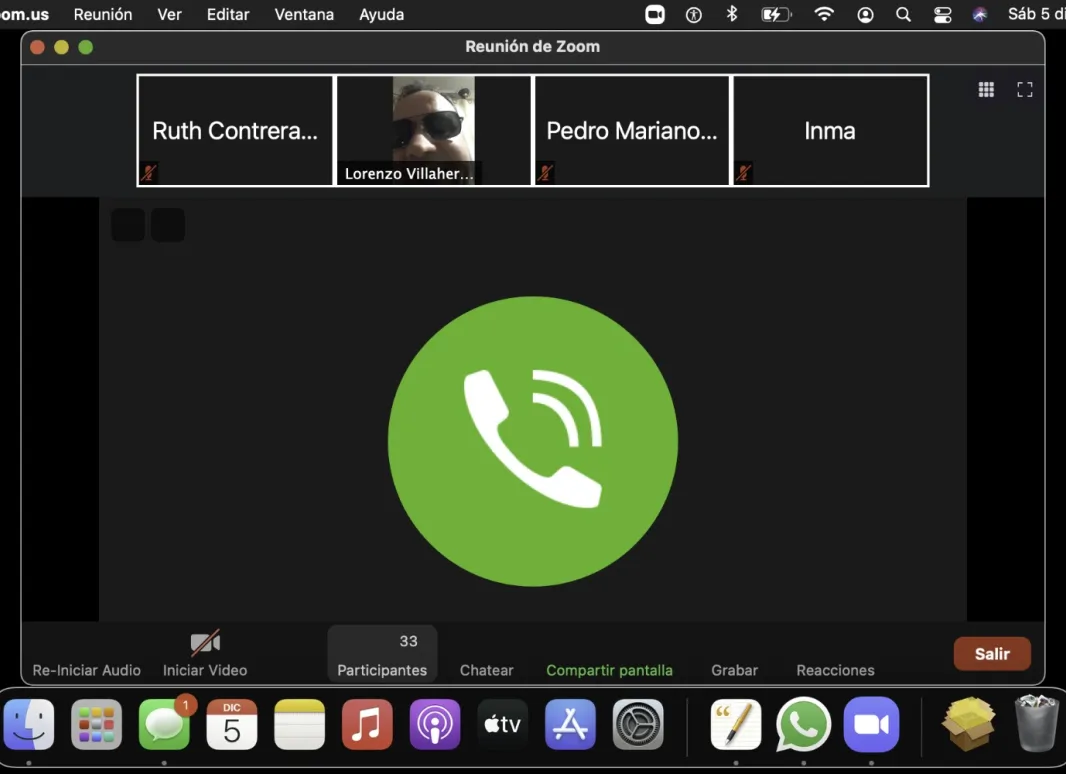Switch to gallery view grid icon
This screenshot has height=774, width=1066.
[x=986, y=90]
